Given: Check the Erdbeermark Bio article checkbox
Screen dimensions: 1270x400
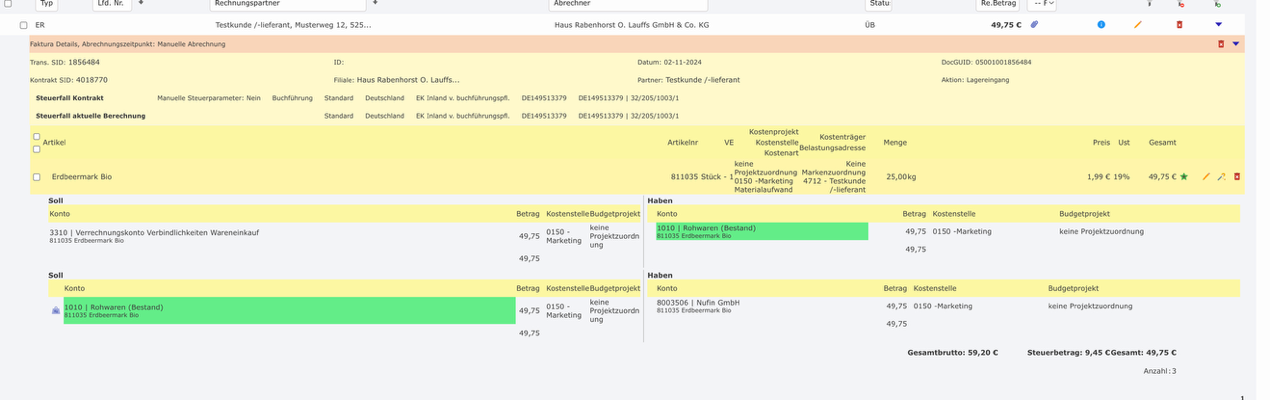Looking at the screenshot, I should pos(37,177).
